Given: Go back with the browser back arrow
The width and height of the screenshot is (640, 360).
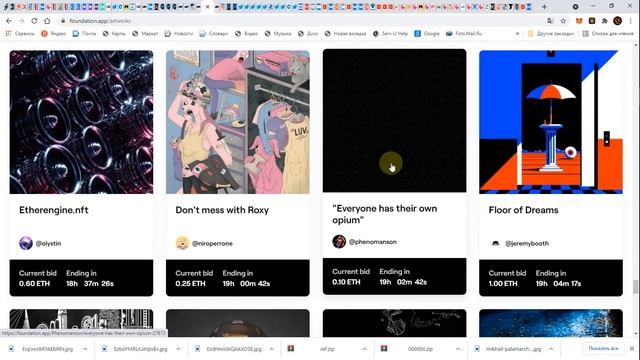Looking at the screenshot, I should tap(9, 21).
